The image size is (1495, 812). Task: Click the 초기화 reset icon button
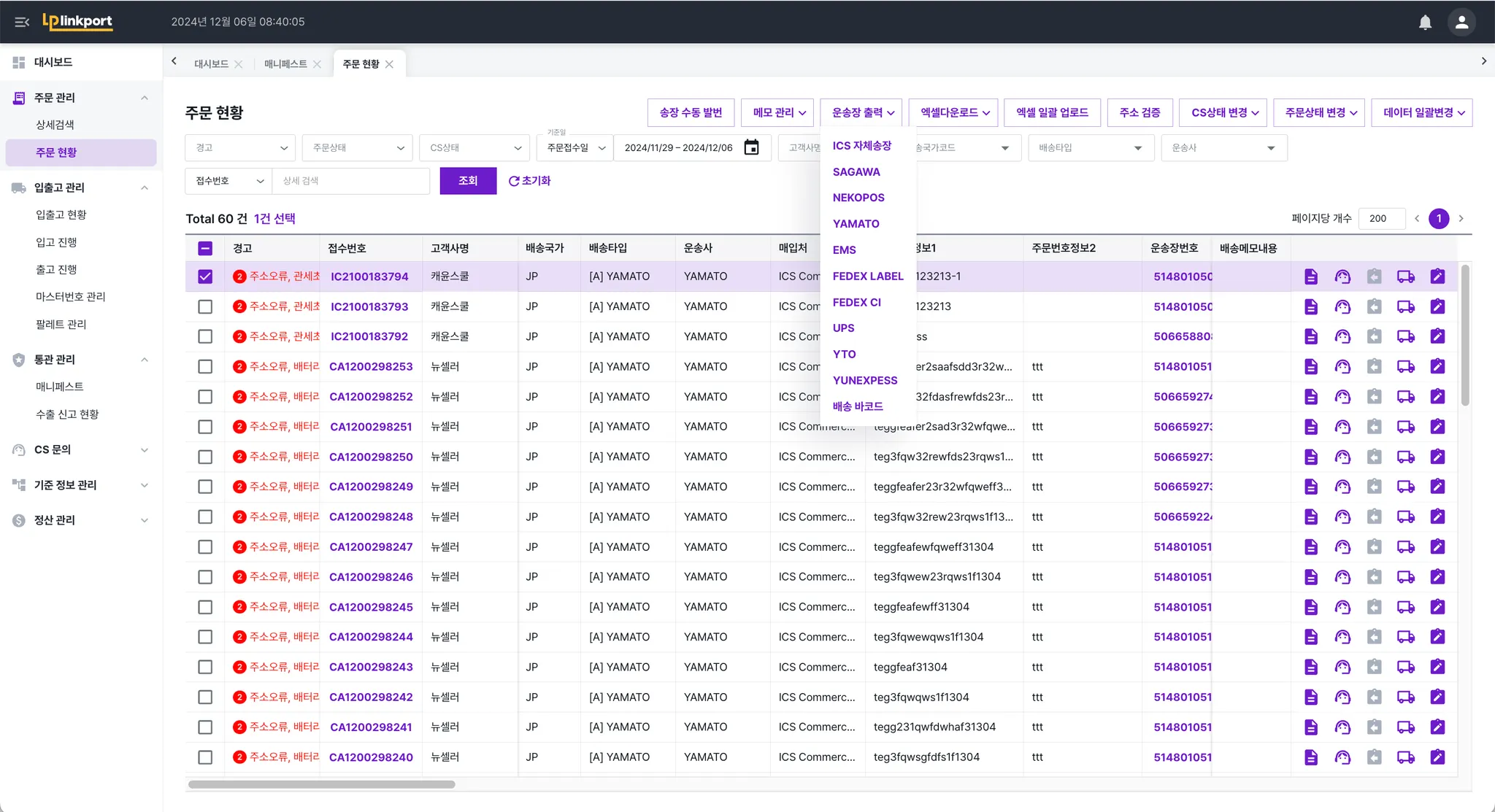click(x=529, y=181)
